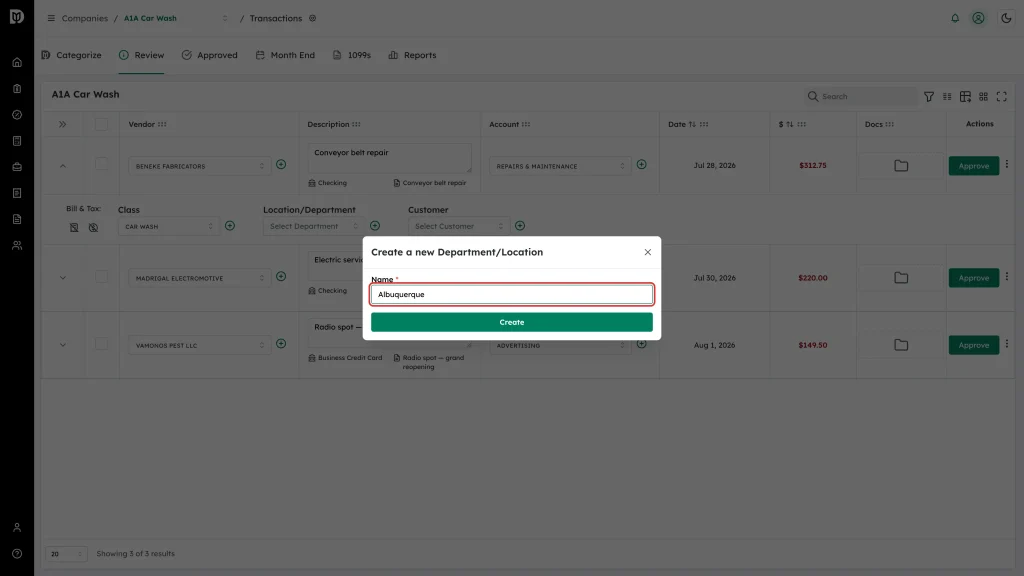Toggle checkbox for Madrigal Electromotive row
The height and width of the screenshot is (576, 1024).
tap(101, 276)
